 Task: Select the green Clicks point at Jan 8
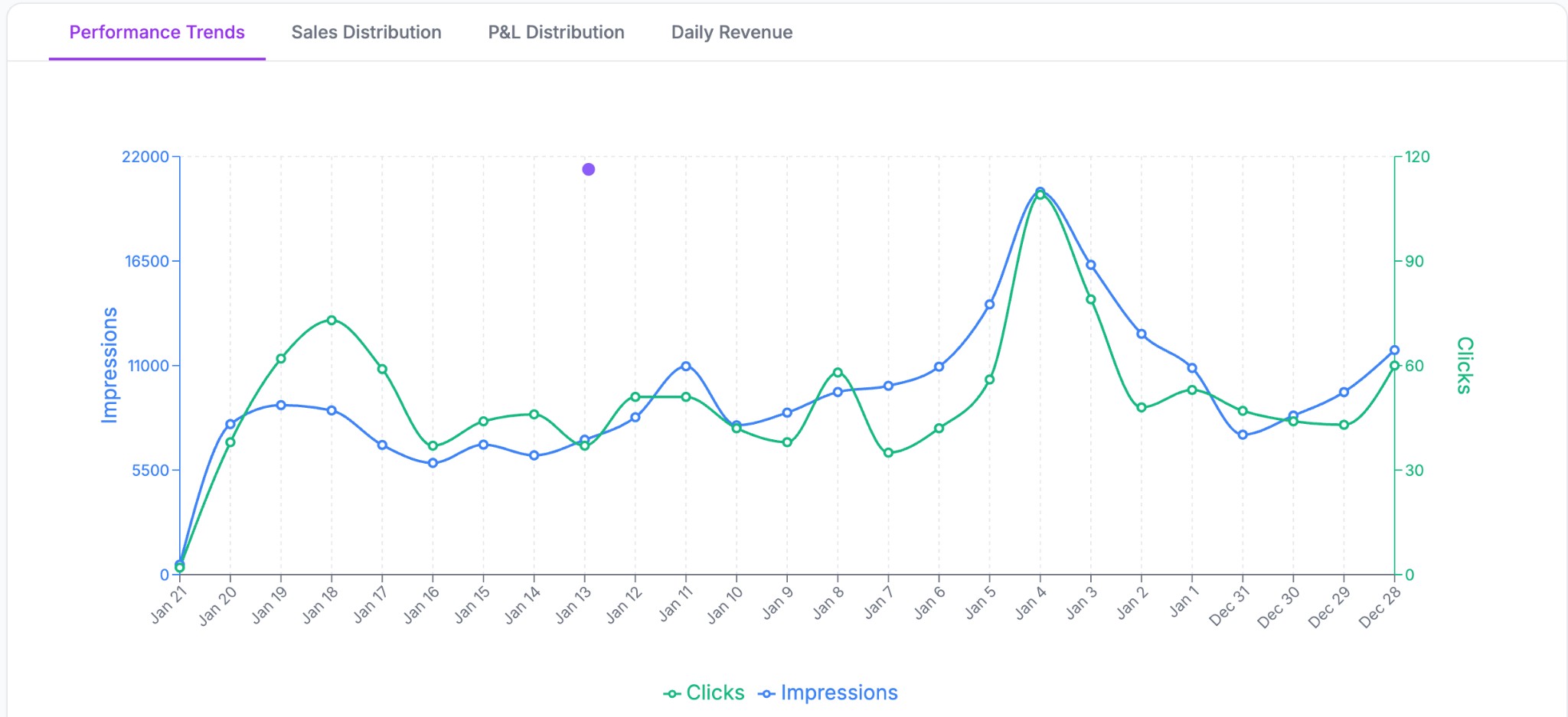(x=838, y=373)
